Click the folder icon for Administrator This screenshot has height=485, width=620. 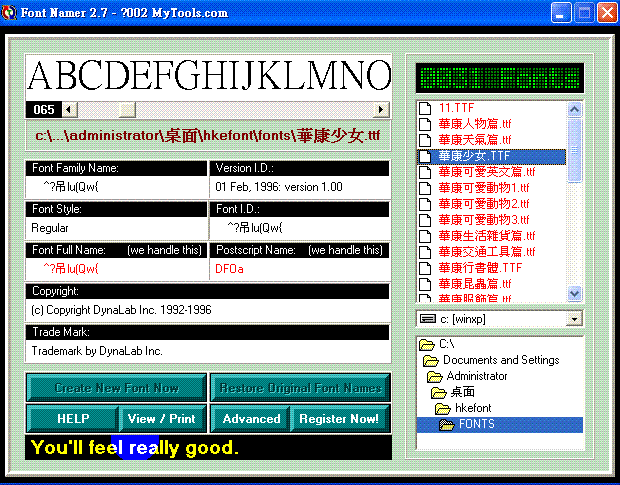pyautogui.click(x=435, y=377)
